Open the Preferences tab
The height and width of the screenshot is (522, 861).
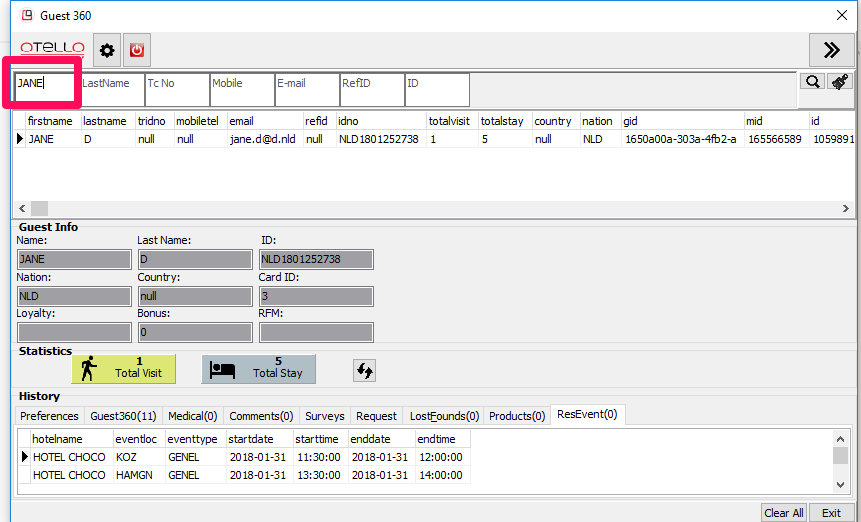click(x=49, y=416)
